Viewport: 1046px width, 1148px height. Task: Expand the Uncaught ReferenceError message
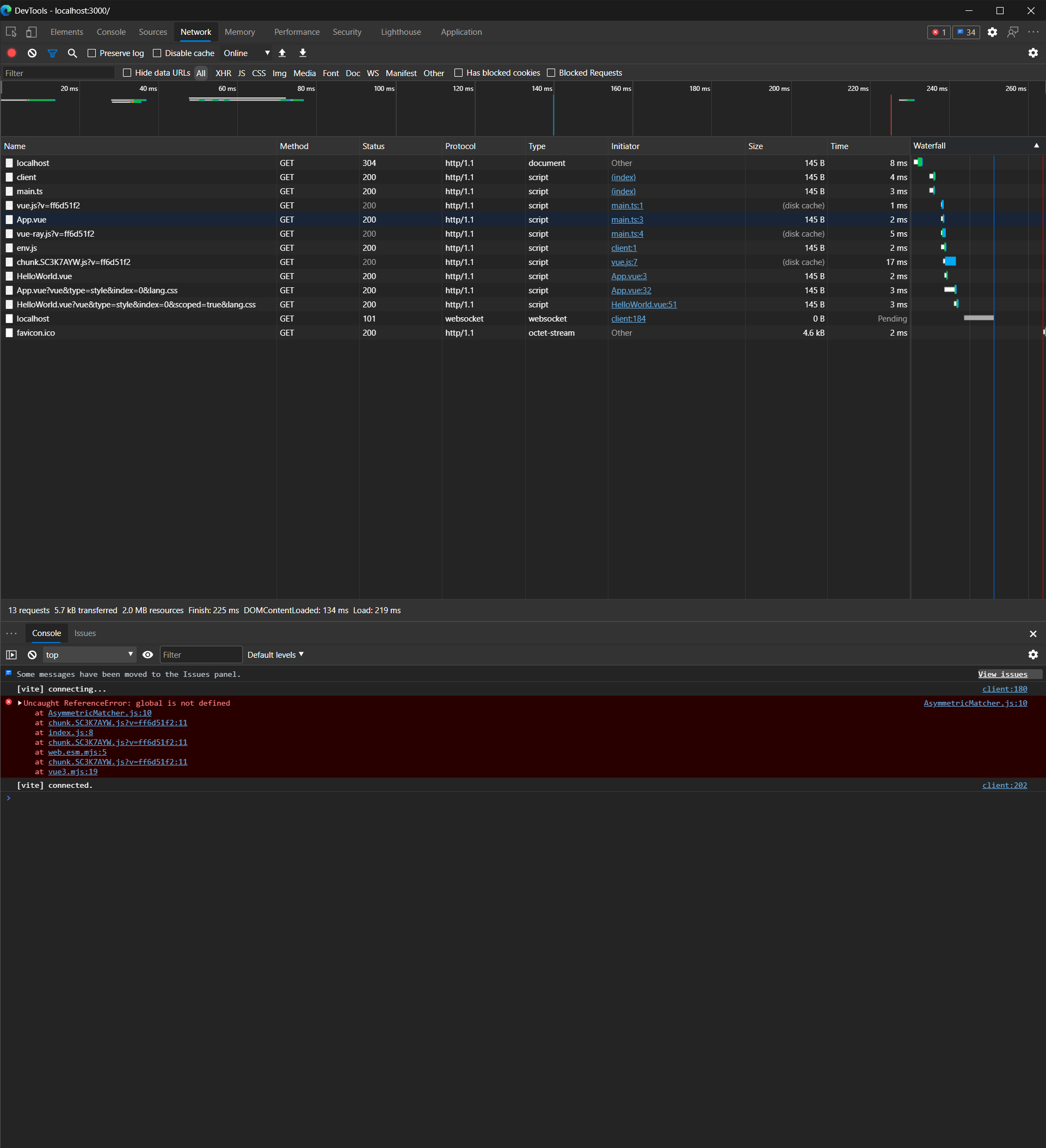click(x=20, y=703)
